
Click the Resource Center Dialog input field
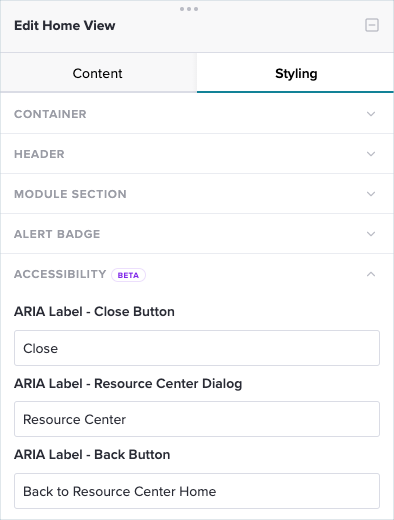click(197, 419)
